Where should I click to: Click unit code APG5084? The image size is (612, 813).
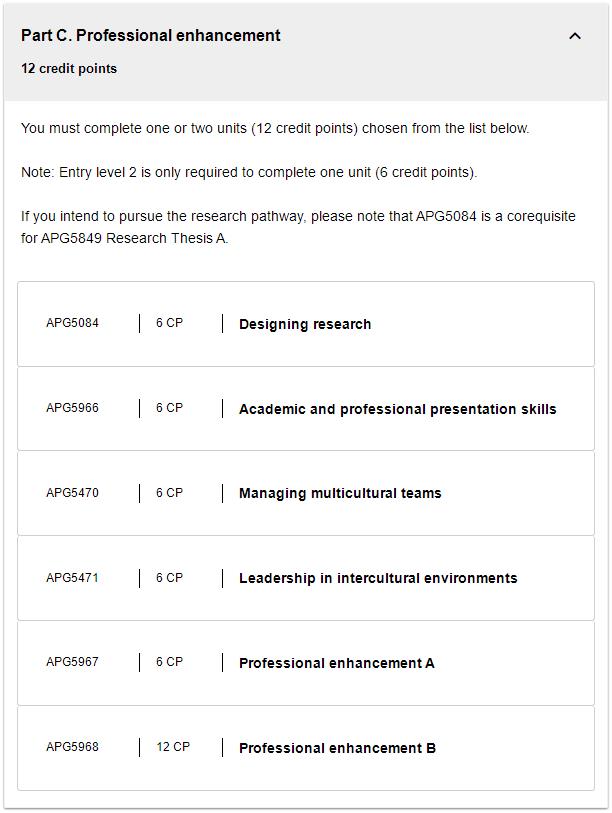point(73,323)
